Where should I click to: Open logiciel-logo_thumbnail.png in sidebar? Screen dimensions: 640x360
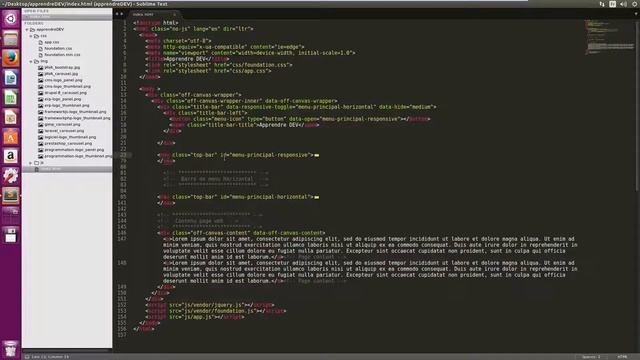70,137
